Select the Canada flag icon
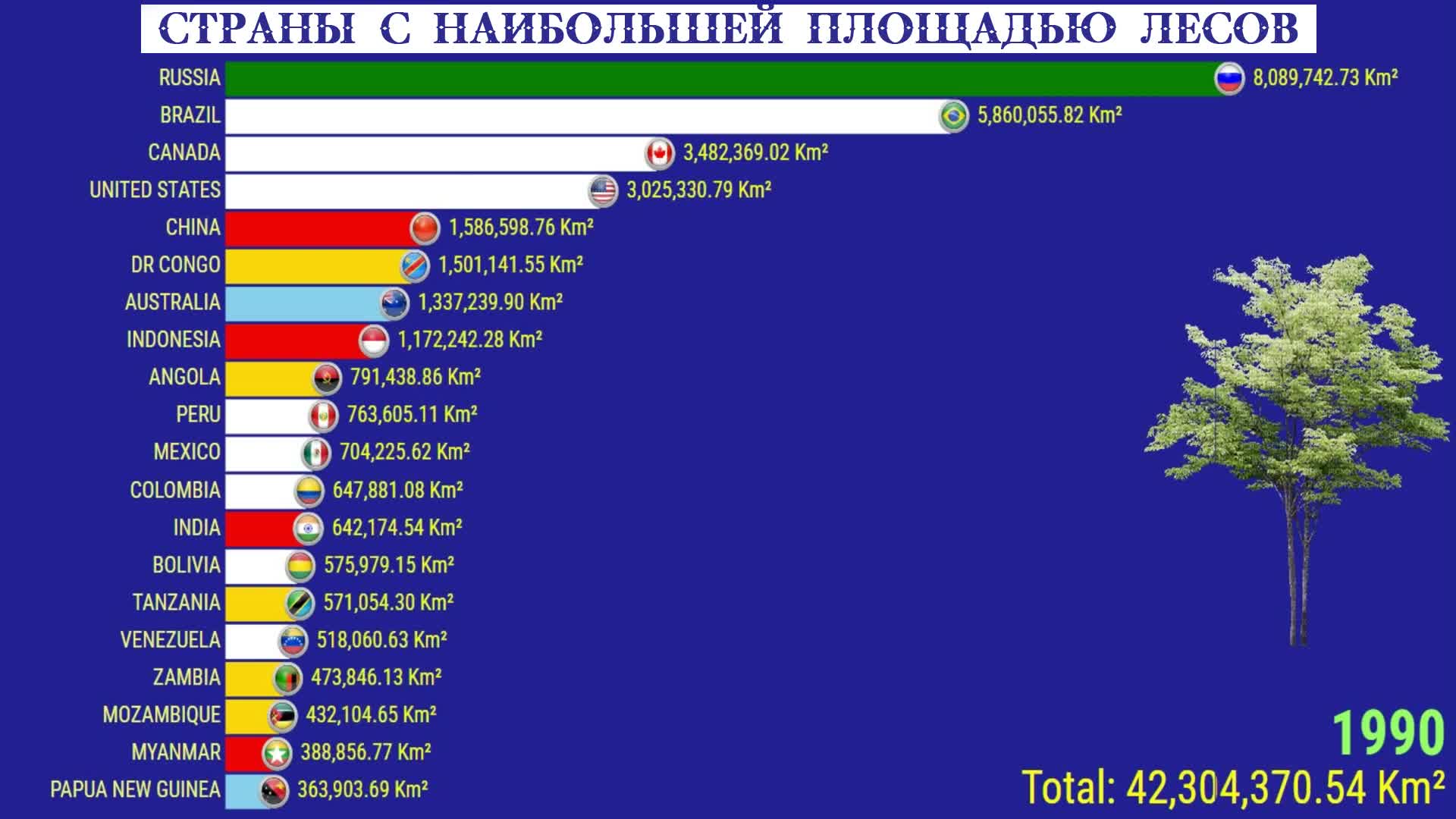Screen dimensions: 1456x819 647,152
